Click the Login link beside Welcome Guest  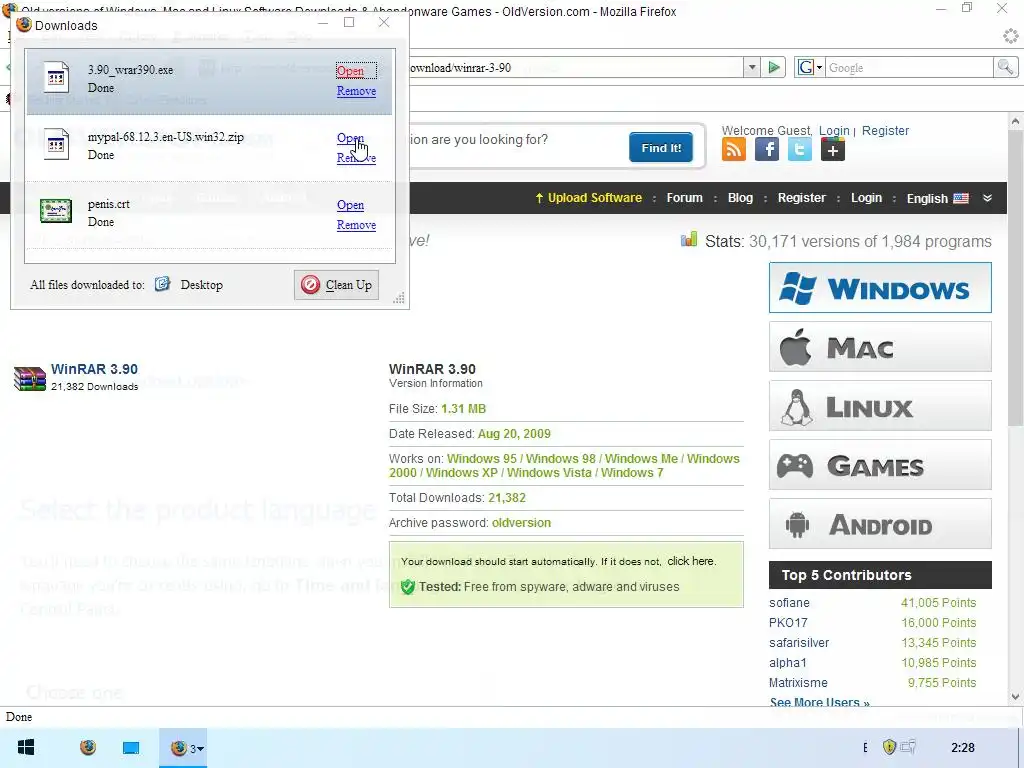point(834,131)
